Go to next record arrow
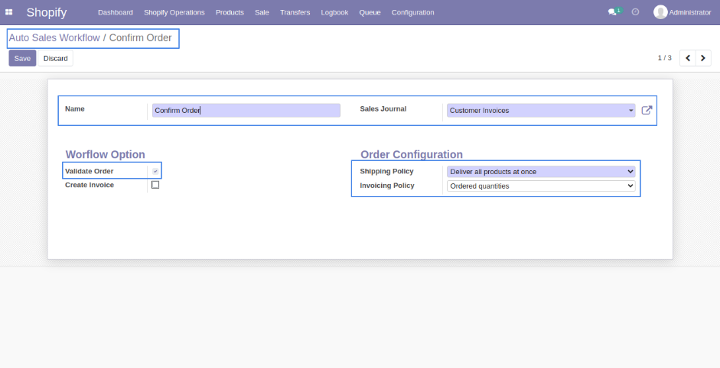 [x=703, y=58]
